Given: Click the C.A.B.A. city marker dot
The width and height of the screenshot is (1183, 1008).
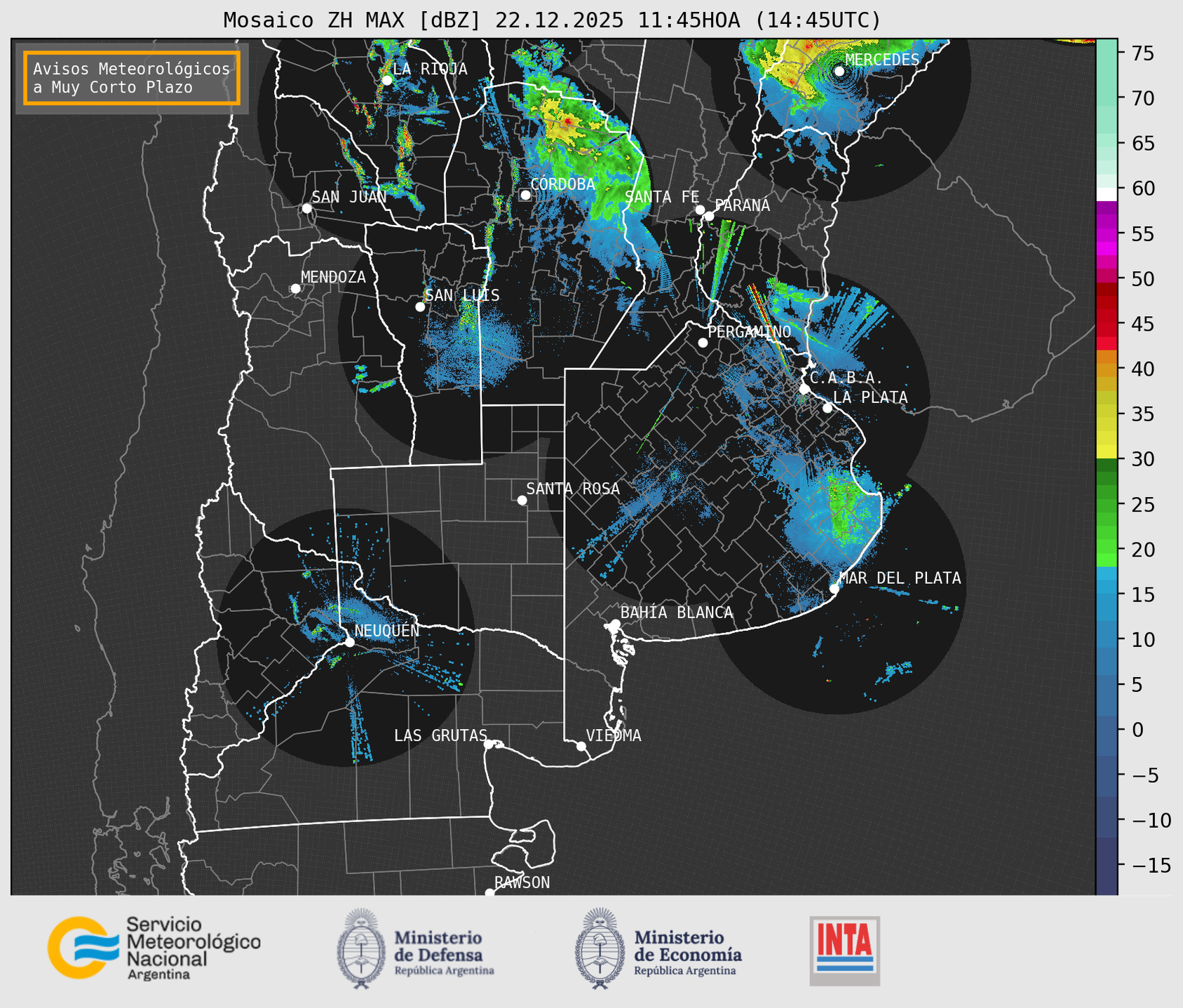Looking at the screenshot, I should (805, 389).
